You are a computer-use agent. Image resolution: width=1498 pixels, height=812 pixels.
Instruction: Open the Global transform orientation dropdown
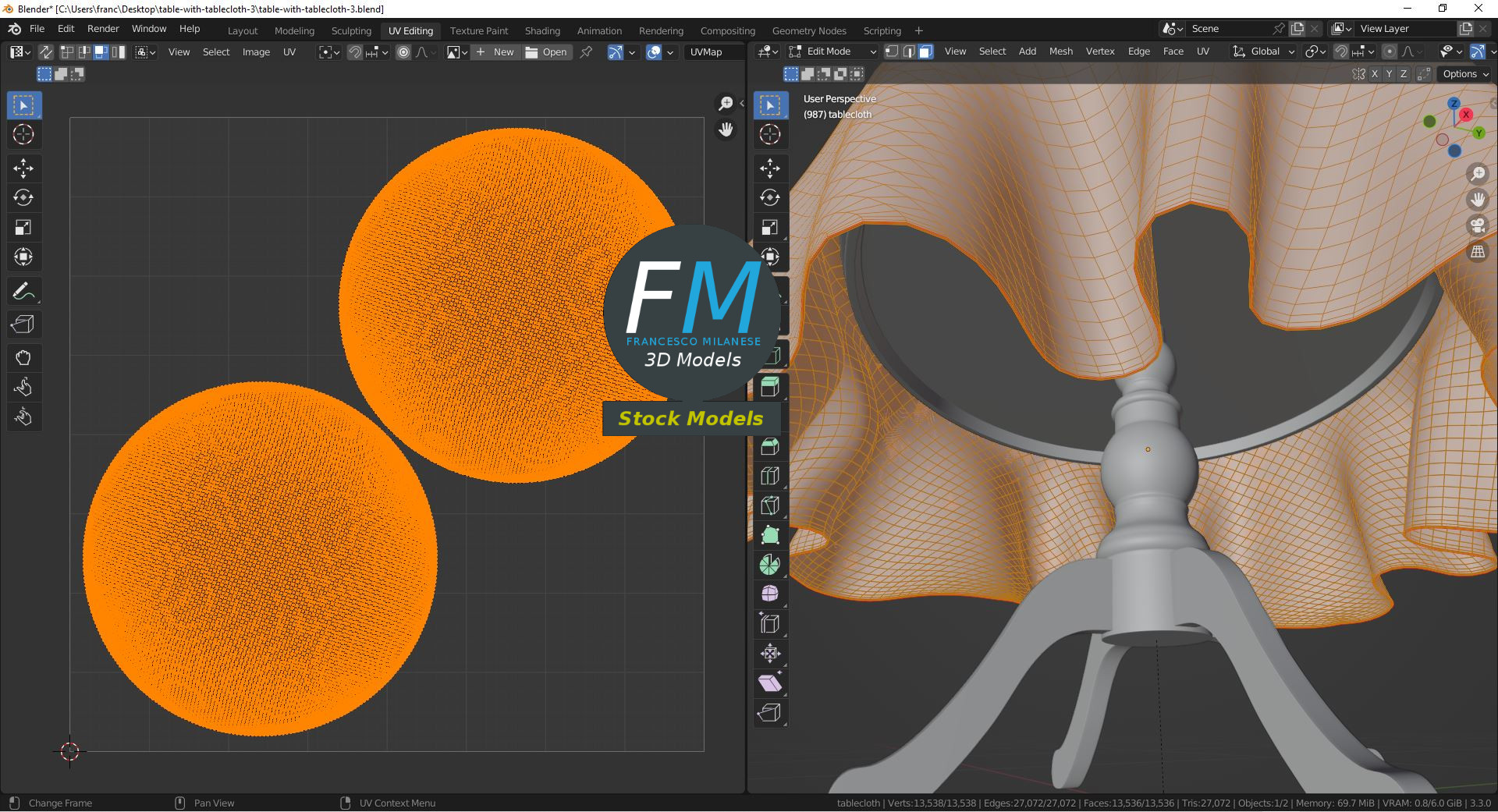coord(1262,51)
